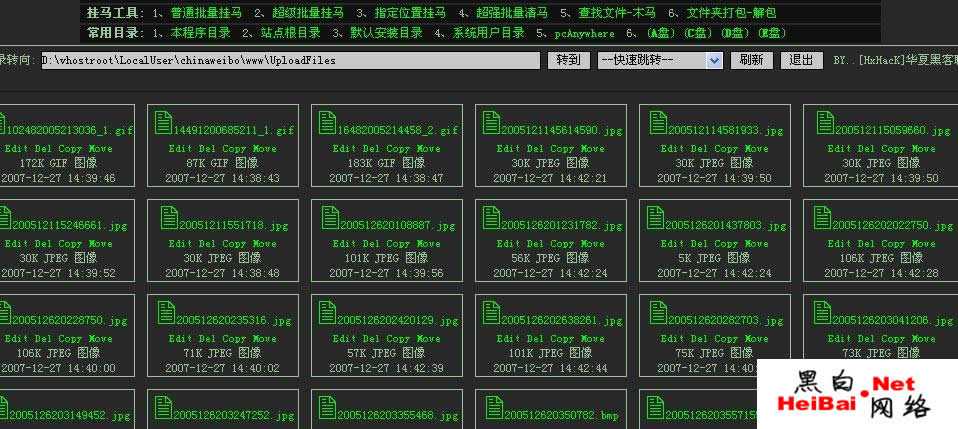Click the file icon for 200512115059660.jpg
The height and width of the screenshot is (429, 958).
pos(825,122)
